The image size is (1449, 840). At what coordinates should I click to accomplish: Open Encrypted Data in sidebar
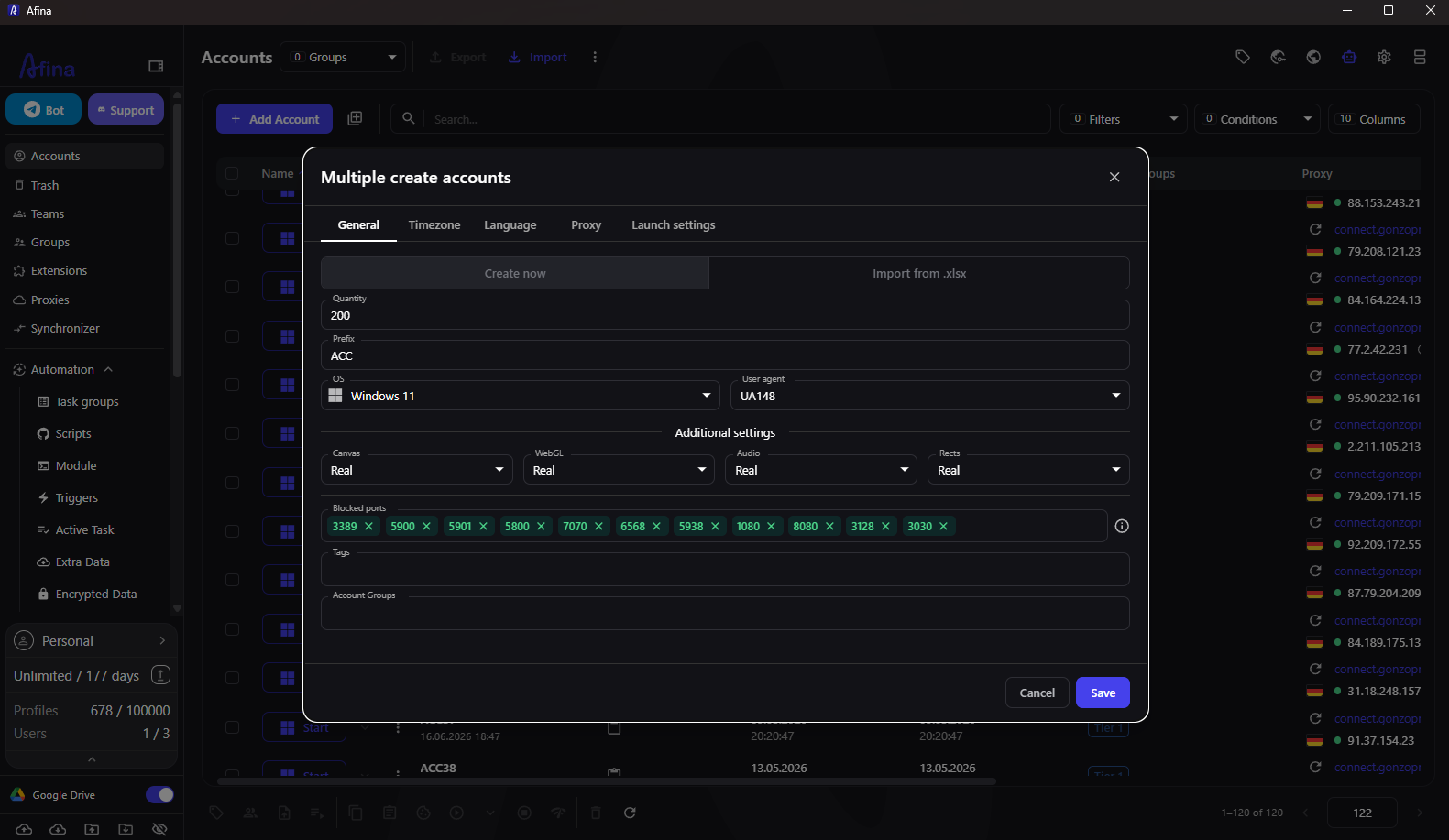pyautogui.click(x=96, y=594)
